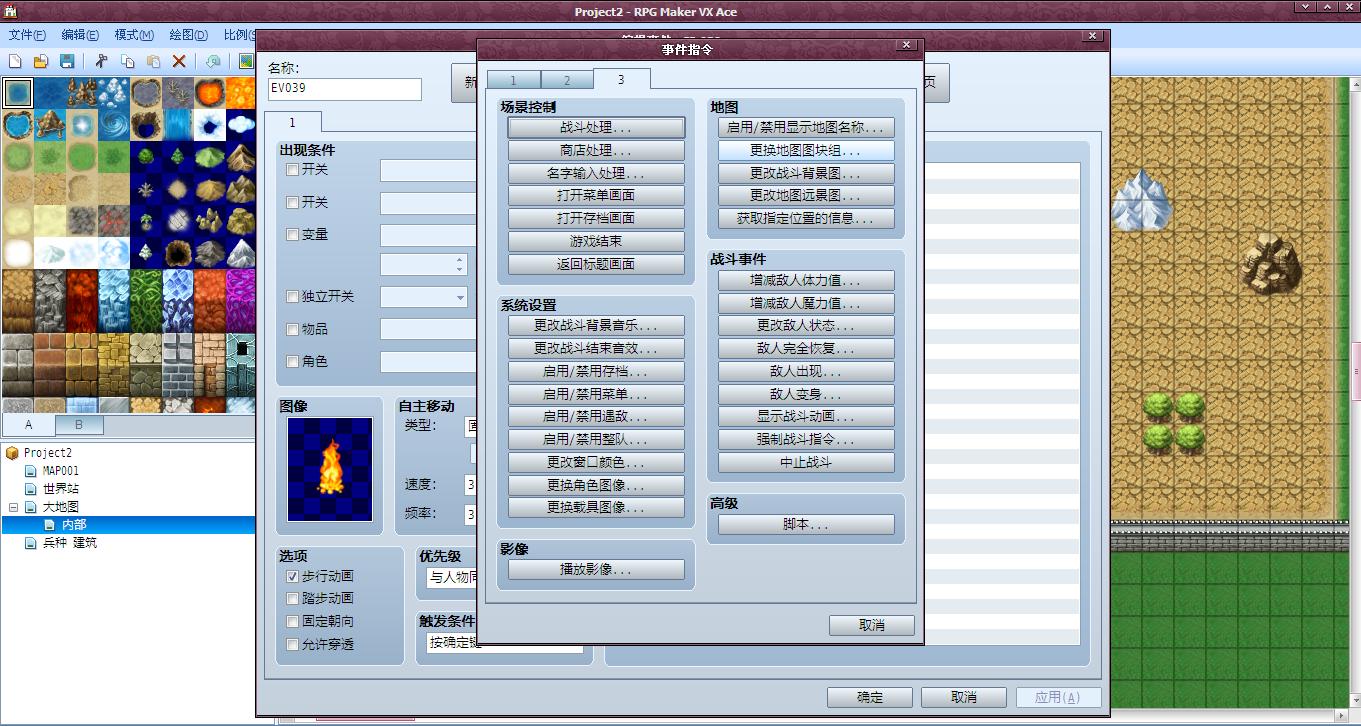1361x726 pixels.
Task: Uncheck the 步行动画 option
Action: [292, 577]
